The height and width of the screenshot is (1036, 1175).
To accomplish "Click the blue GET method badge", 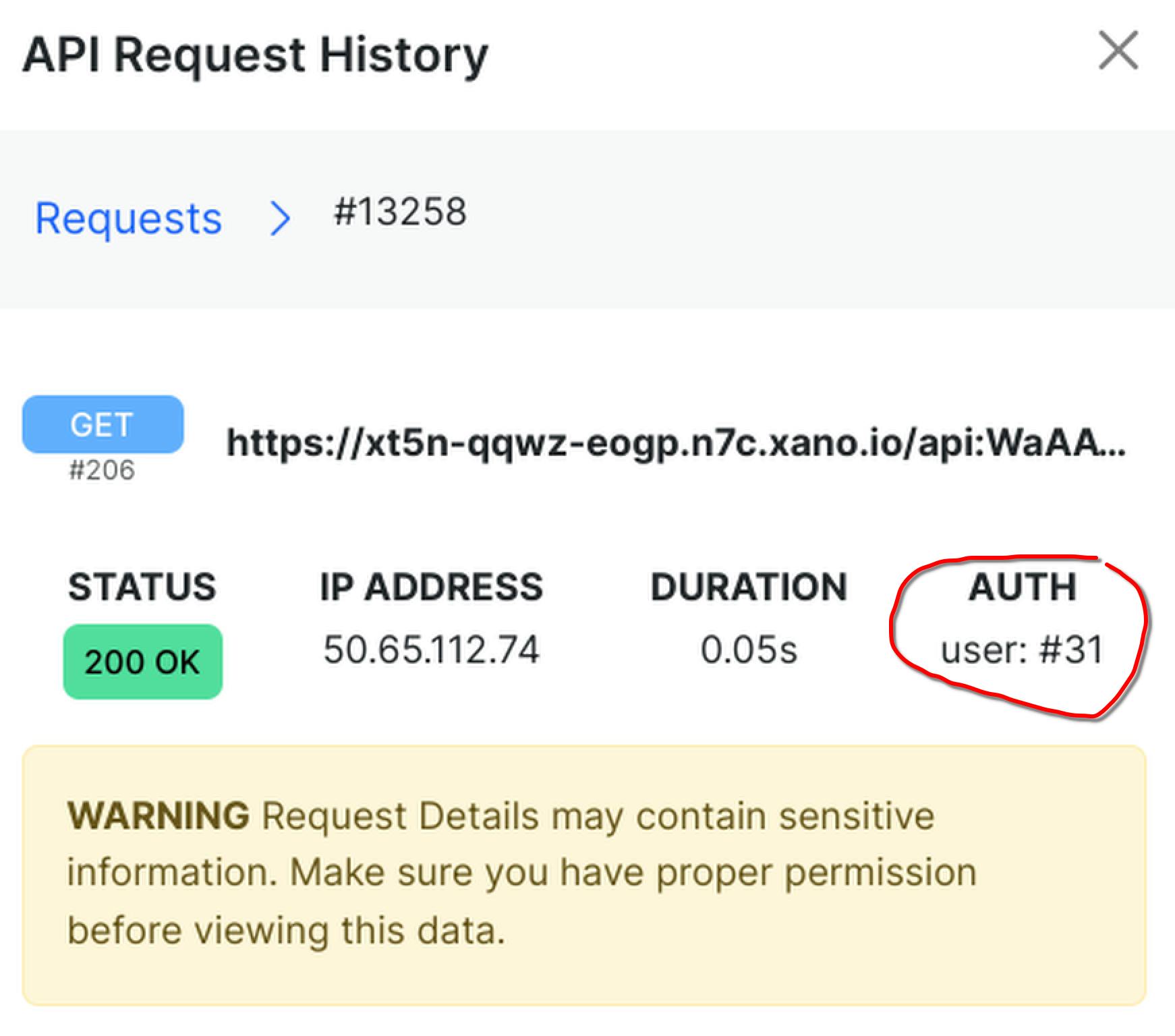I will [103, 424].
